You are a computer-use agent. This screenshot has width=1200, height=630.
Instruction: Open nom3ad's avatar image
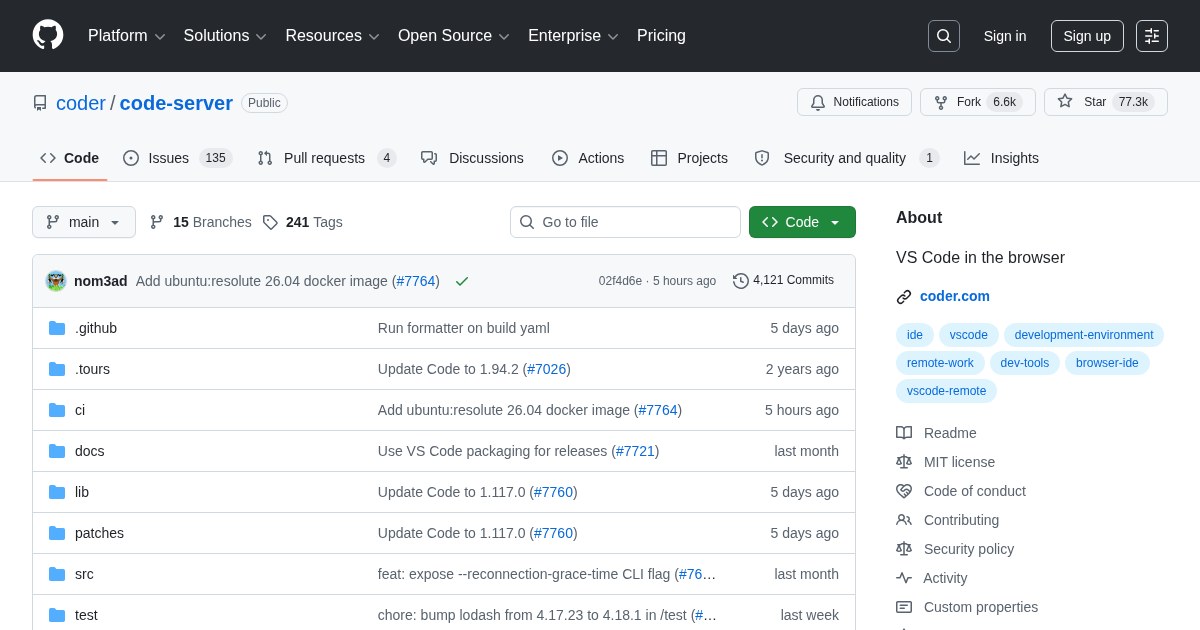coord(56,281)
